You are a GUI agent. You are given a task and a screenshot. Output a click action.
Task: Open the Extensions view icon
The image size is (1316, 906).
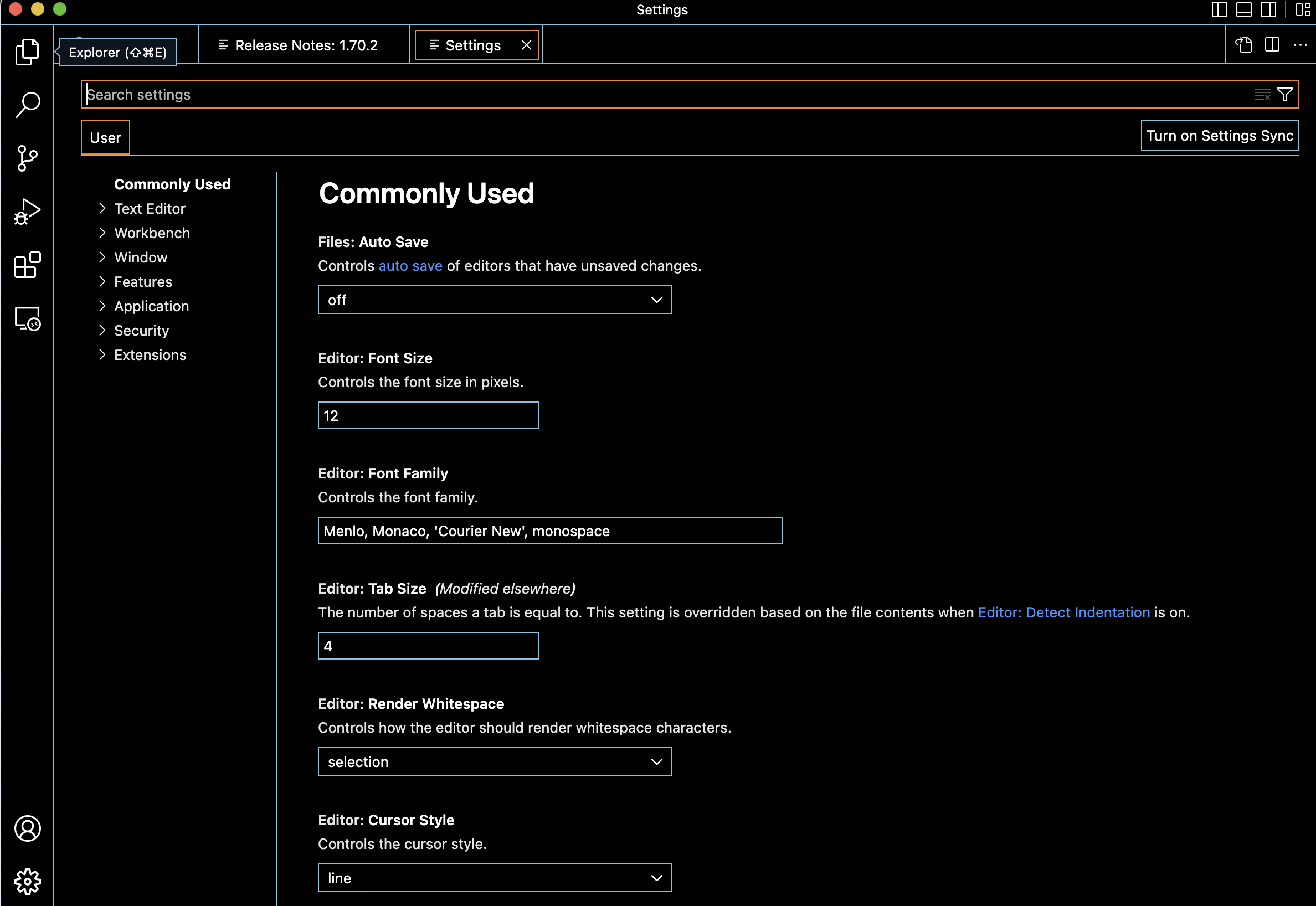click(27, 265)
